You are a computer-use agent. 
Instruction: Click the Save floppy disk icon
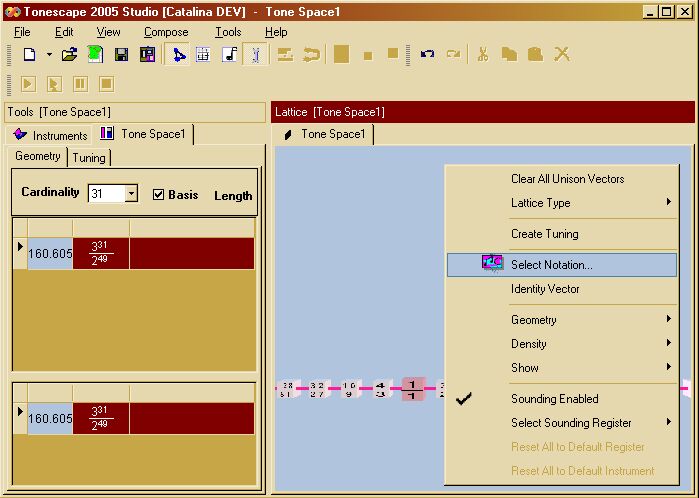(121, 55)
